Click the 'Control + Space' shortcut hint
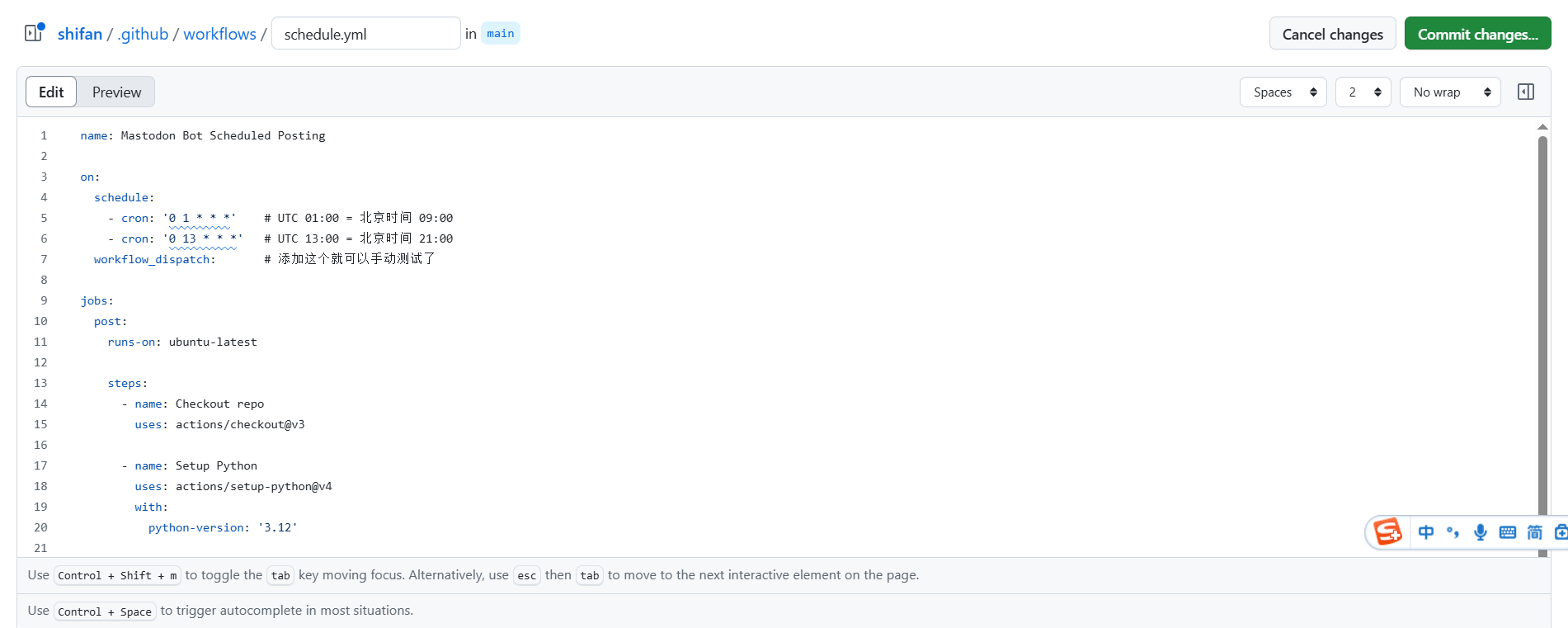The height and width of the screenshot is (628, 1568). coord(105,611)
